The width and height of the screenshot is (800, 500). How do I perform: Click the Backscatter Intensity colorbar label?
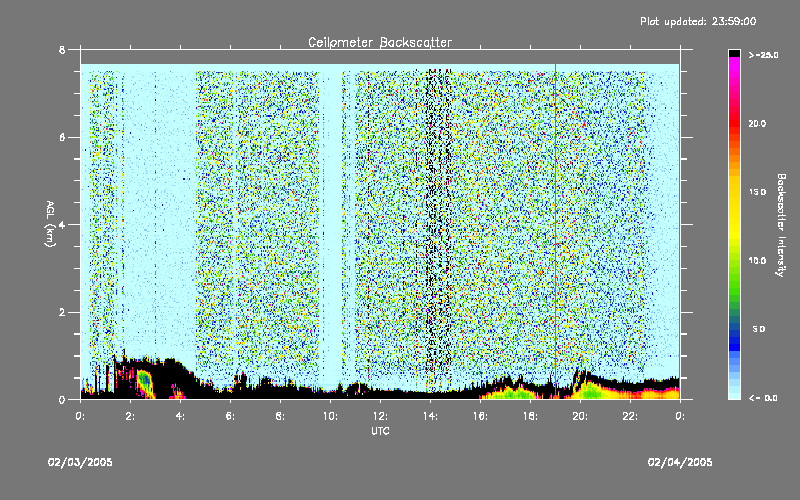[x=781, y=225]
